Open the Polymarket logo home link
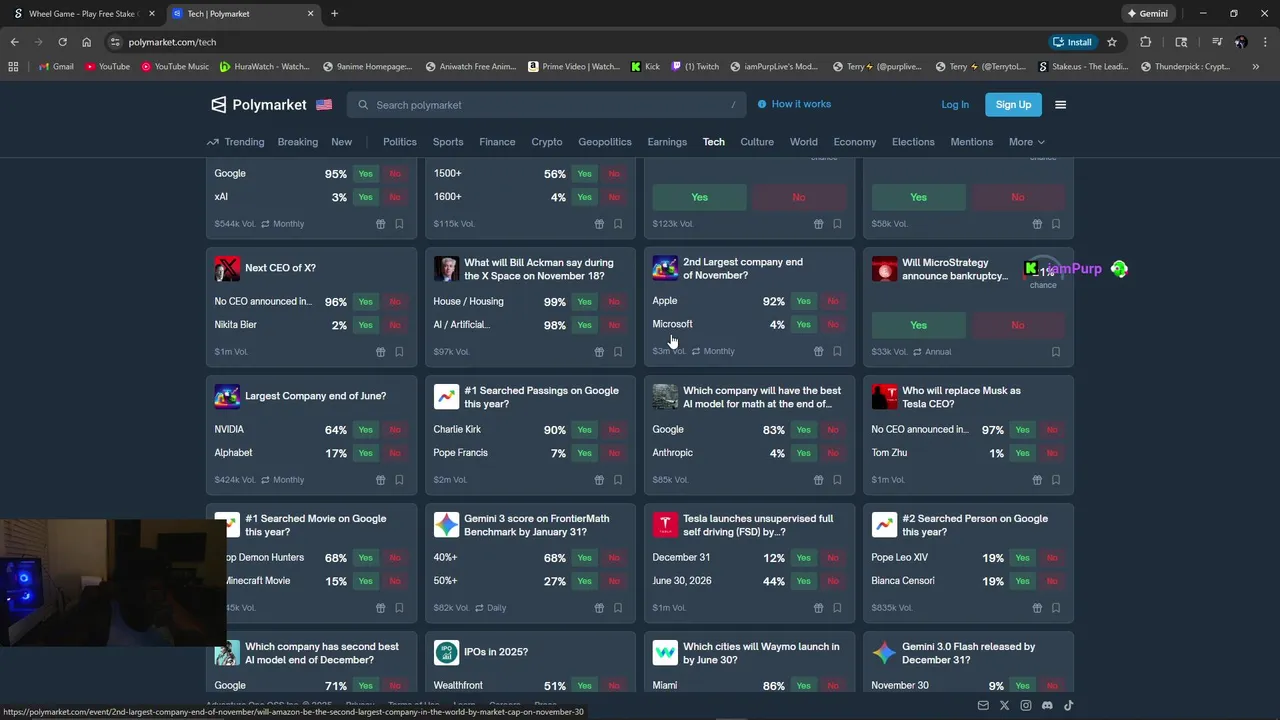1280x720 pixels. [x=258, y=105]
